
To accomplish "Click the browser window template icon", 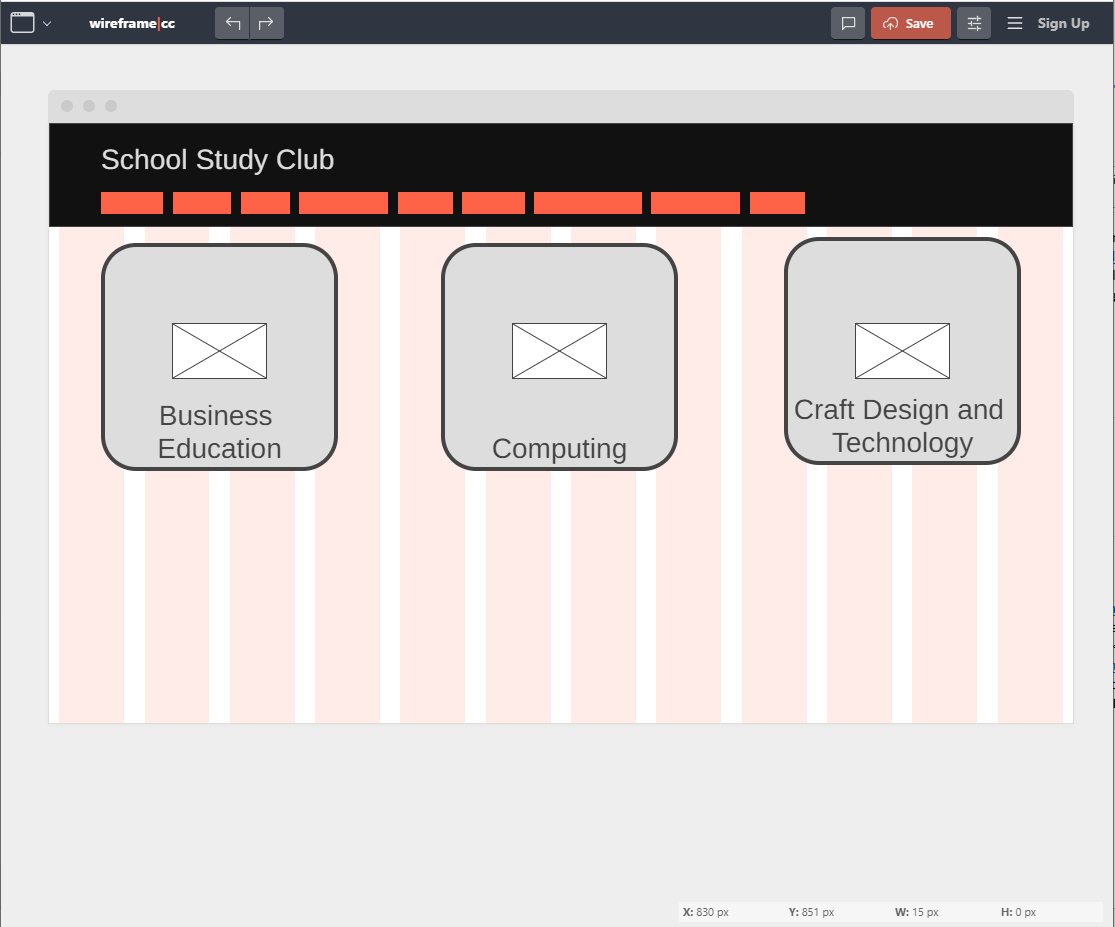I will (x=22, y=23).
